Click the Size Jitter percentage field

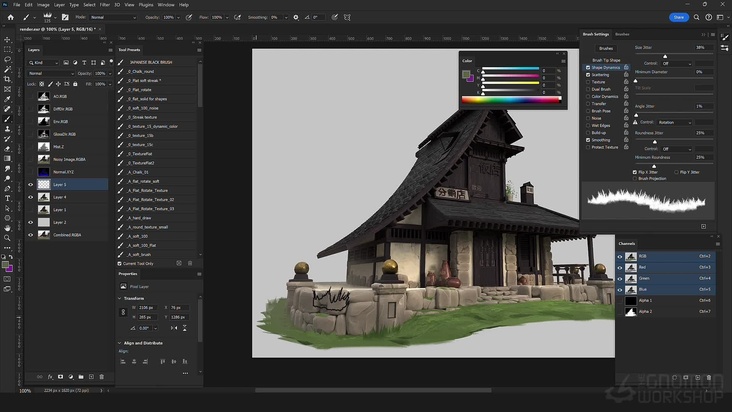click(703, 48)
